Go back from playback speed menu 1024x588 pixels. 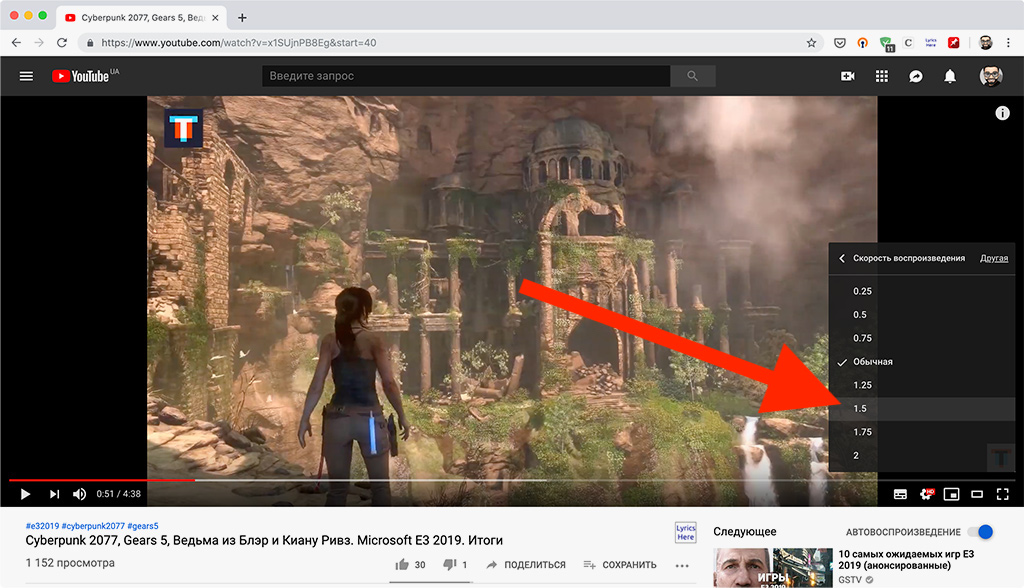click(842, 258)
